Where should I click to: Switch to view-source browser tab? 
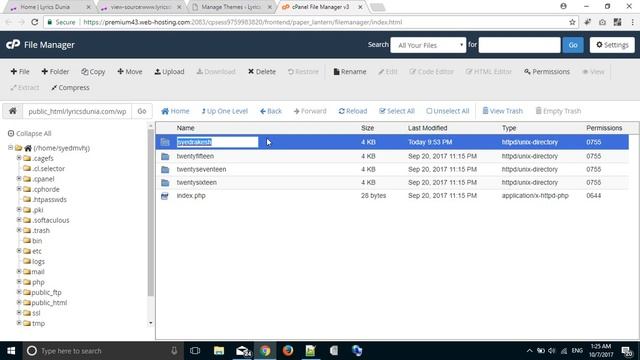click(140, 7)
